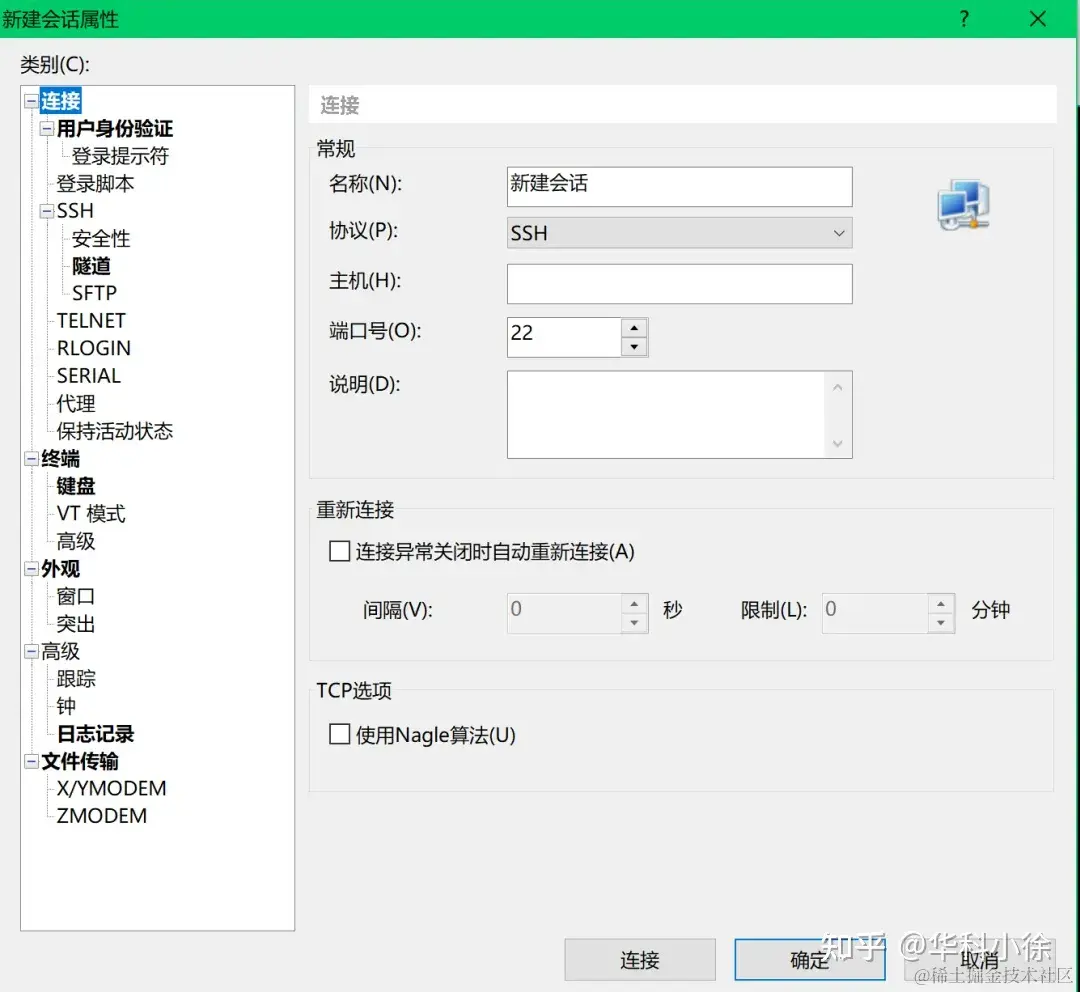Click the session computer icon

[963, 205]
